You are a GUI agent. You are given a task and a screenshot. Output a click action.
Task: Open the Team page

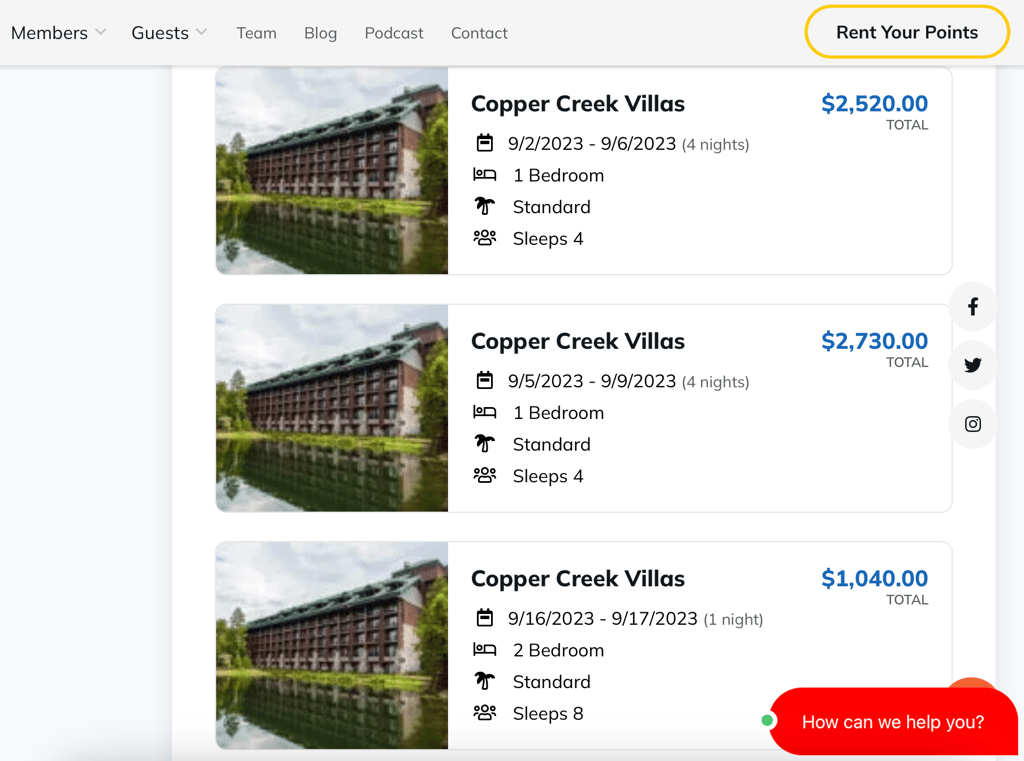(x=256, y=33)
